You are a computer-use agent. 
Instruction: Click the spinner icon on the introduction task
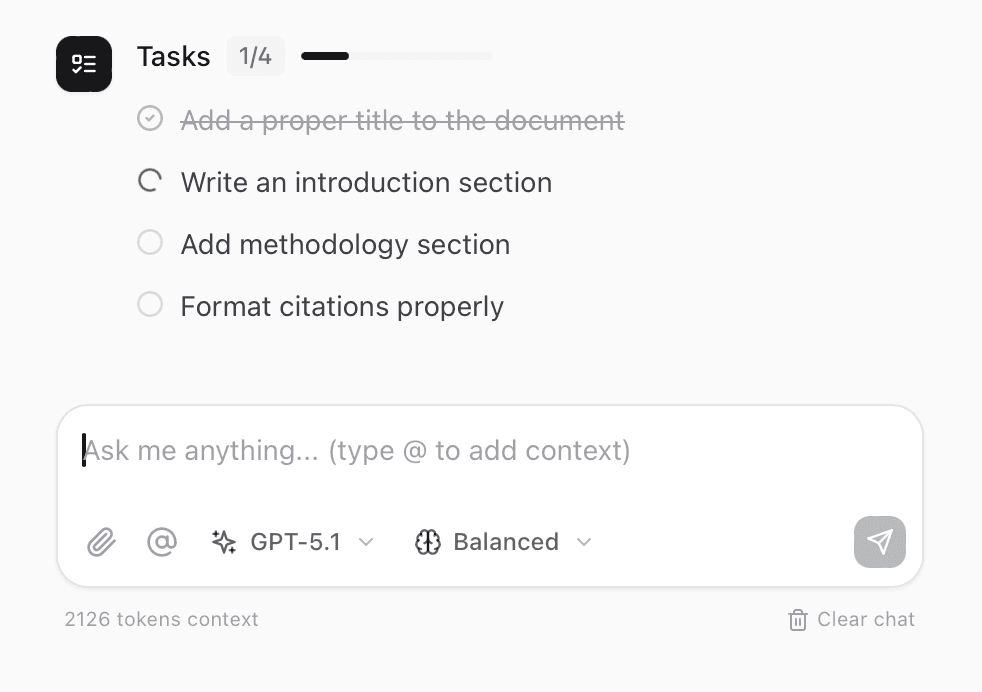point(150,181)
